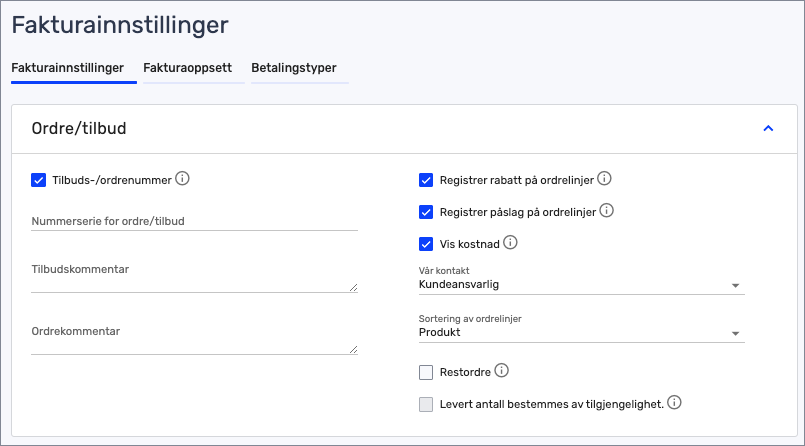The width and height of the screenshot is (805, 446).
Task: Click into the Tilbudskommentar text area
Action: [x=195, y=276]
